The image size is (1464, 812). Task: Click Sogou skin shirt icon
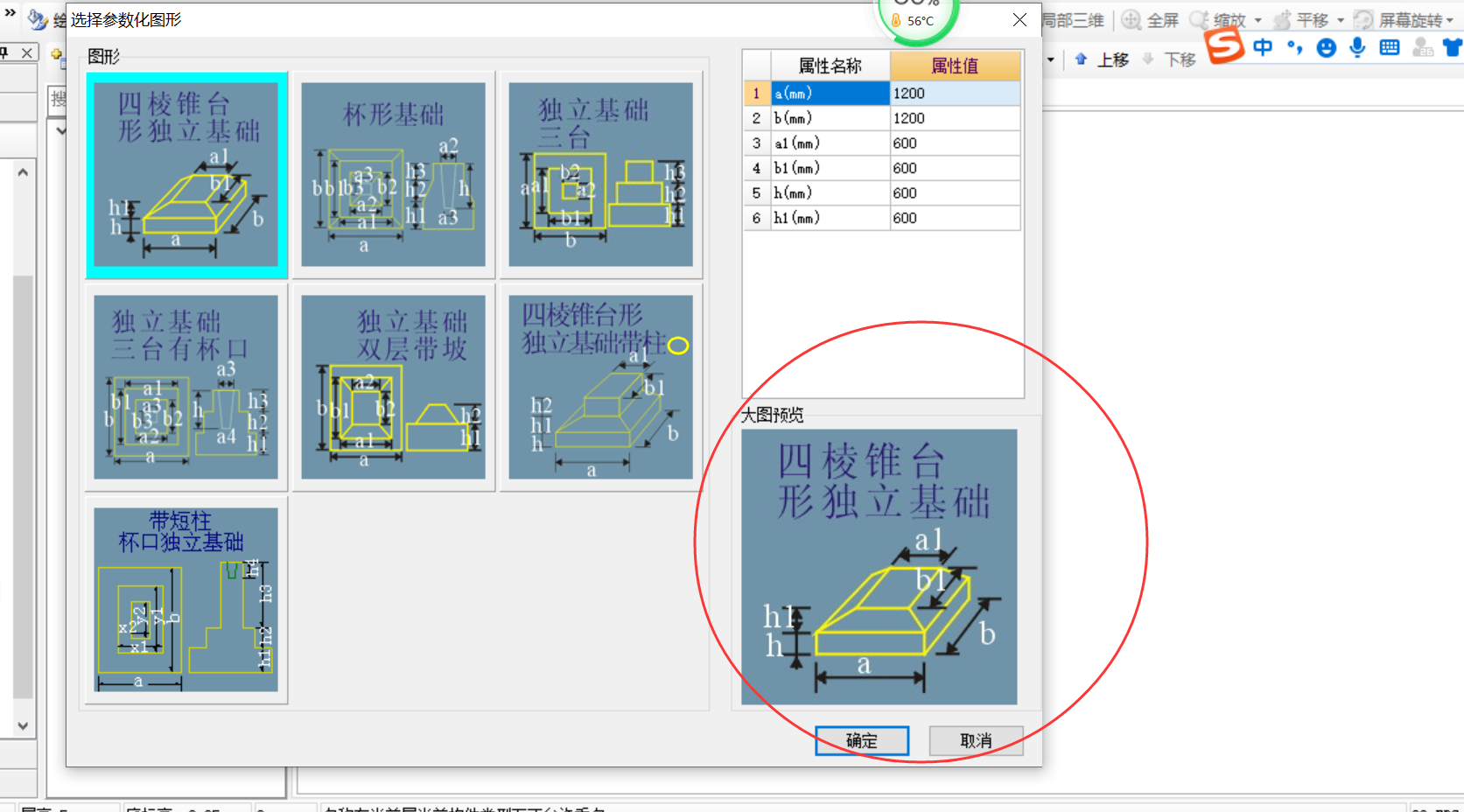pos(1453,47)
